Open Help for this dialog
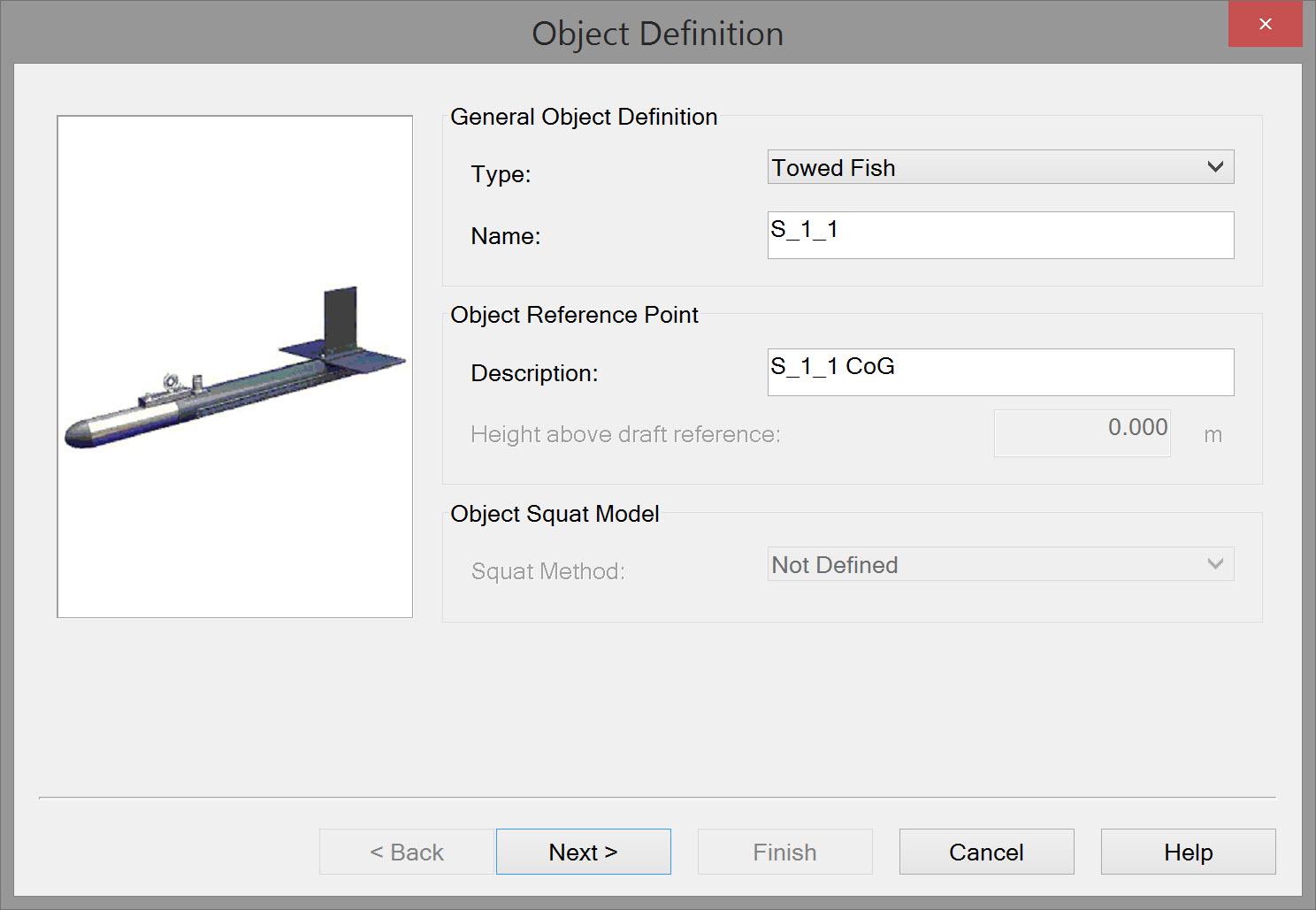 click(1188, 852)
